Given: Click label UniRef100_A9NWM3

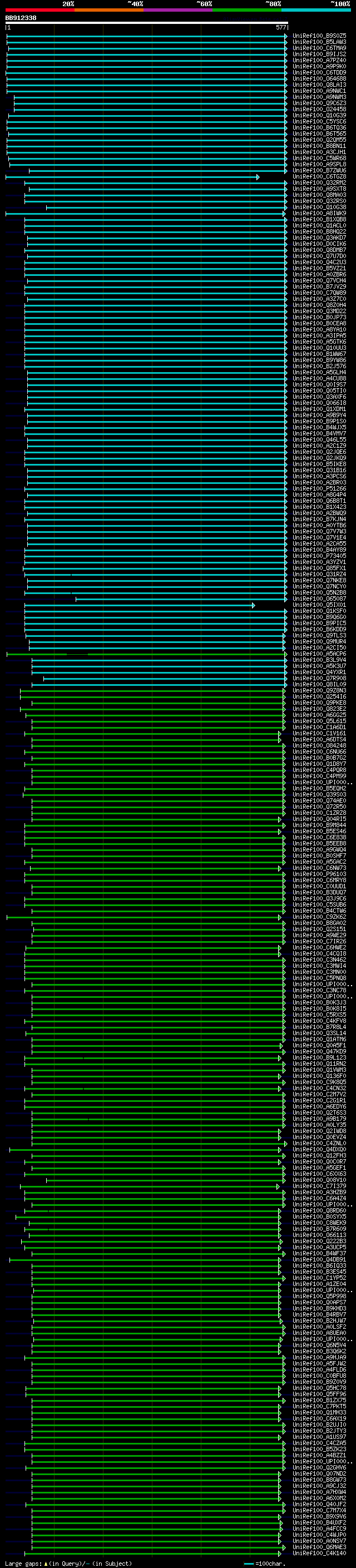Looking at the screenshot, I should [x=319, y=97].
